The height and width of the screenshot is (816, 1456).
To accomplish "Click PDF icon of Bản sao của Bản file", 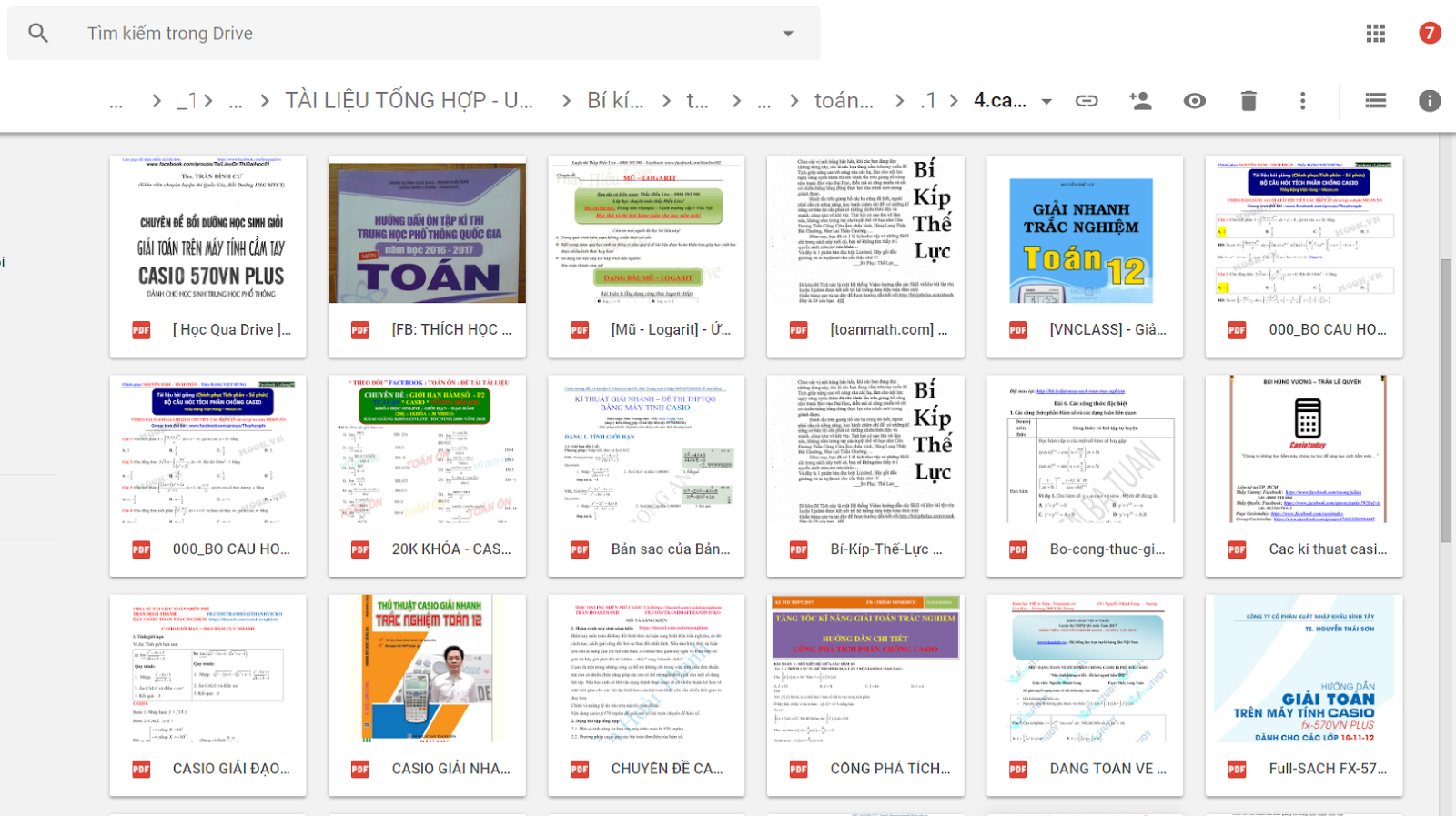I will tap(580, 549).
